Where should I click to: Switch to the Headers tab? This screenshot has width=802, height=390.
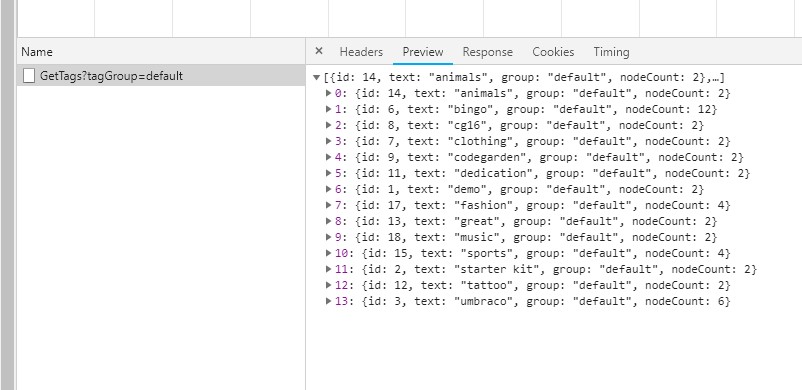361,52
